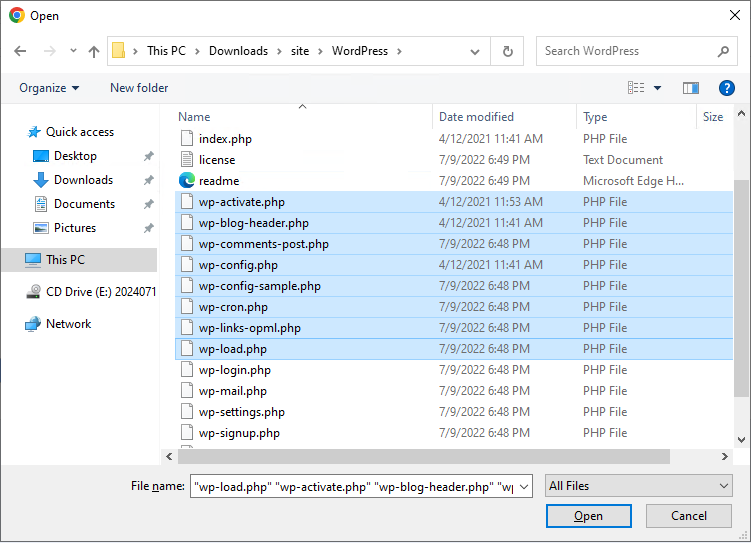This screenshot has height=543, width=751.
Task: Click the Cancel button
Action: (x=689, y=516)
